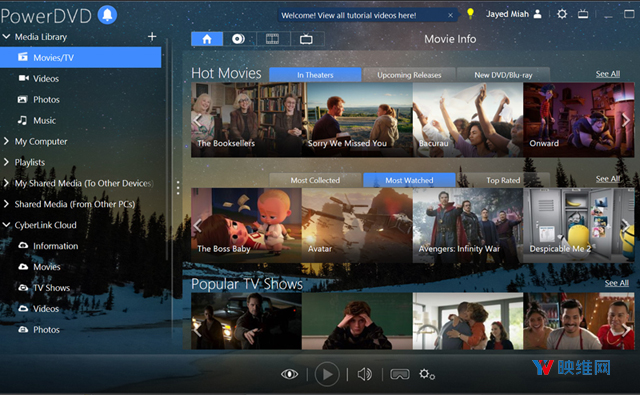
Task: Open the Onward movie thumbnail
Action: point(579,120)
